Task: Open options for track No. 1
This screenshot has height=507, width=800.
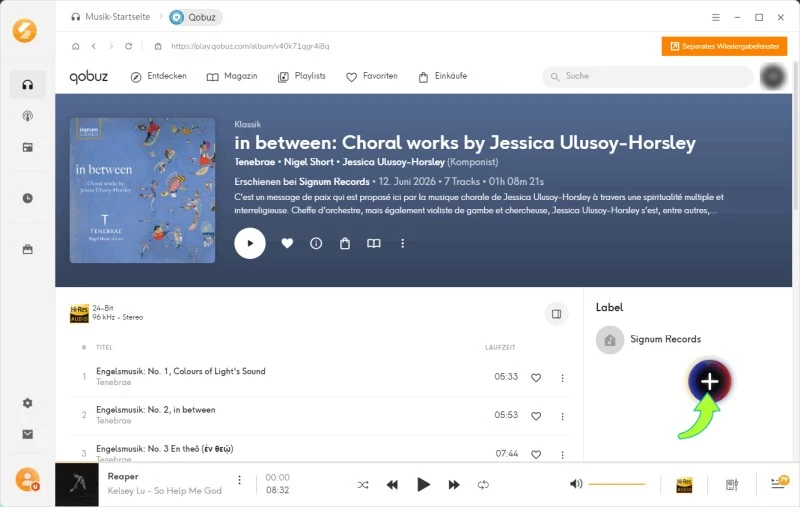Action: [562, 377]
